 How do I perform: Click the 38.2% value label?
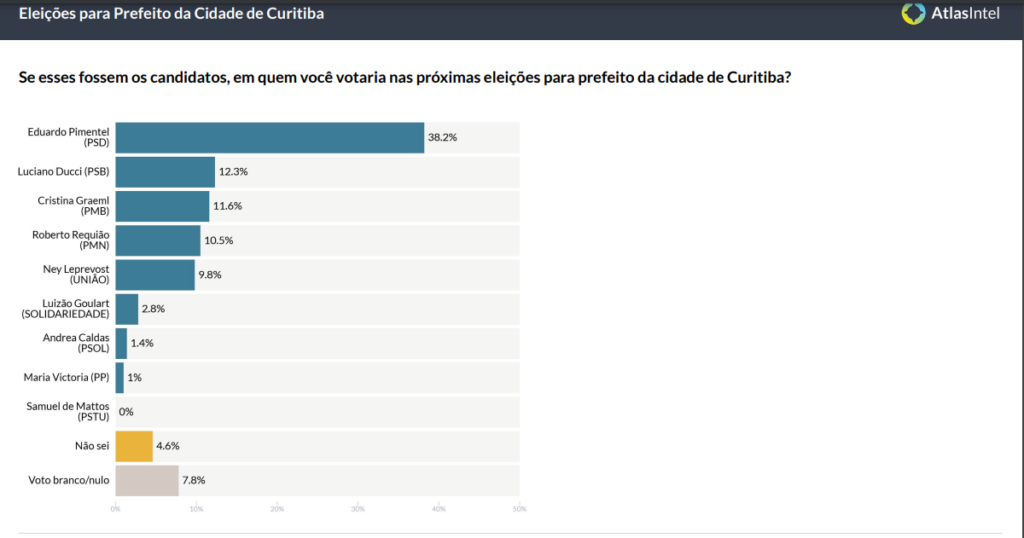tap(442, 137)
